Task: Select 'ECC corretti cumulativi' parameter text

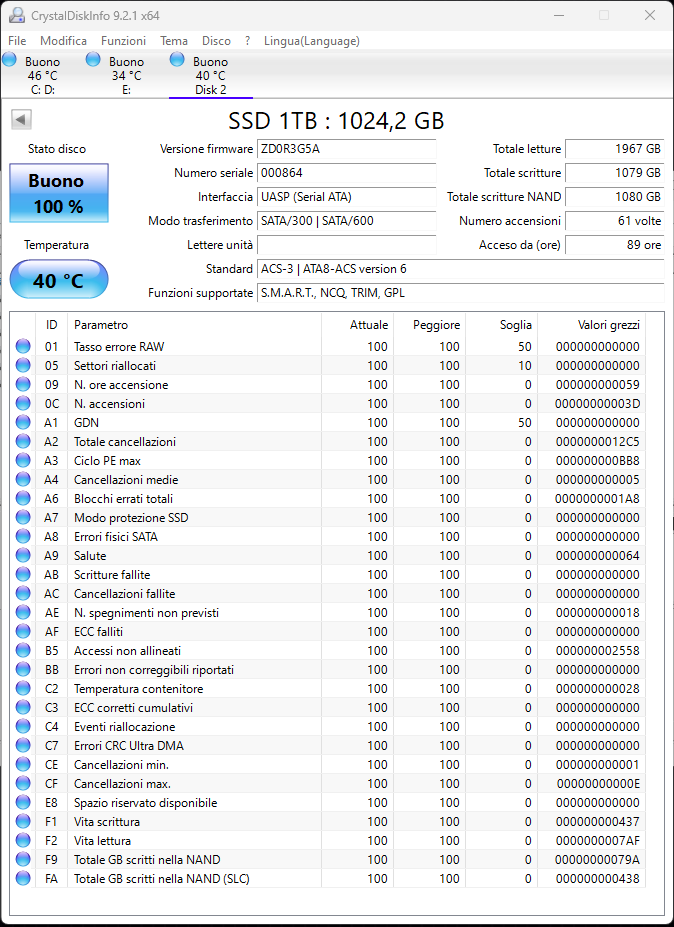Action: (x=134, y=708)
